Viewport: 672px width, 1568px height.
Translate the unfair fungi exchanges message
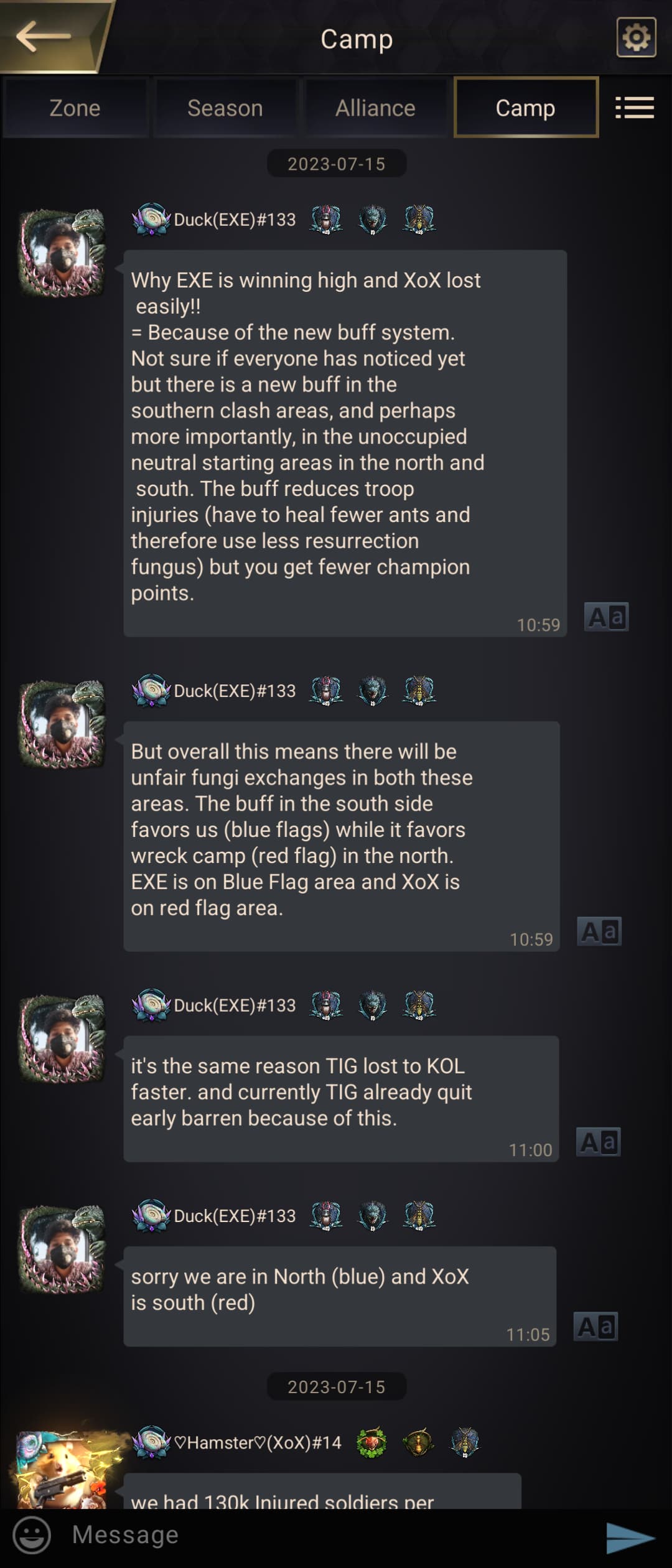(599, 931)
